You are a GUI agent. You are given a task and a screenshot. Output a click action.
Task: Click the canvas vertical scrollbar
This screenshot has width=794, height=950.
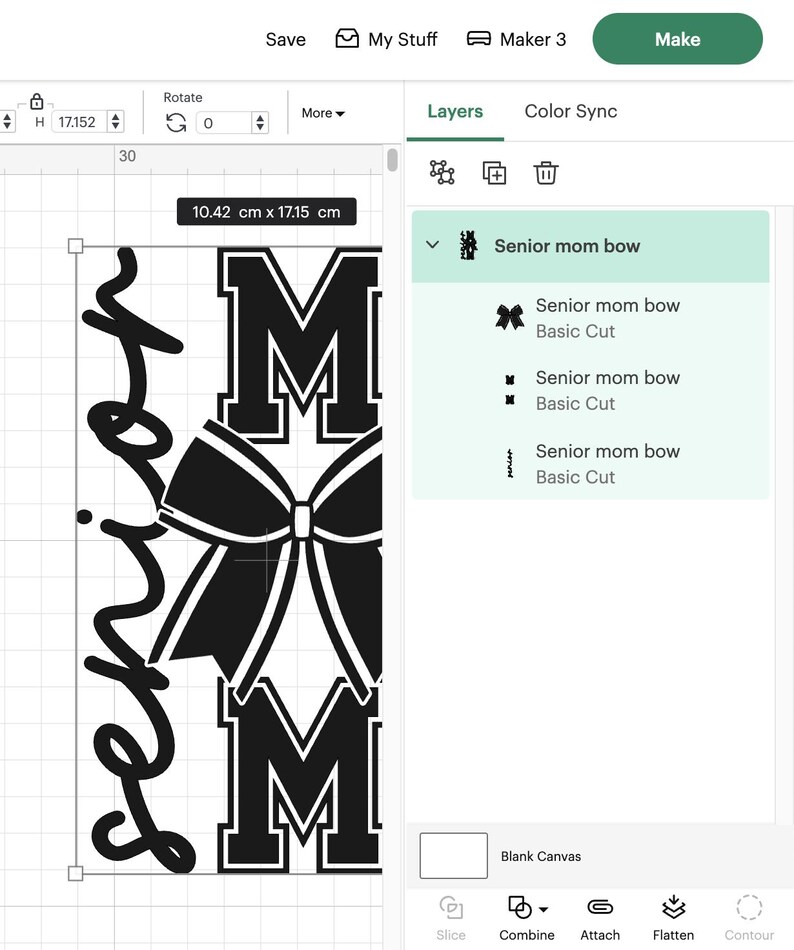[x=392, y=160]
